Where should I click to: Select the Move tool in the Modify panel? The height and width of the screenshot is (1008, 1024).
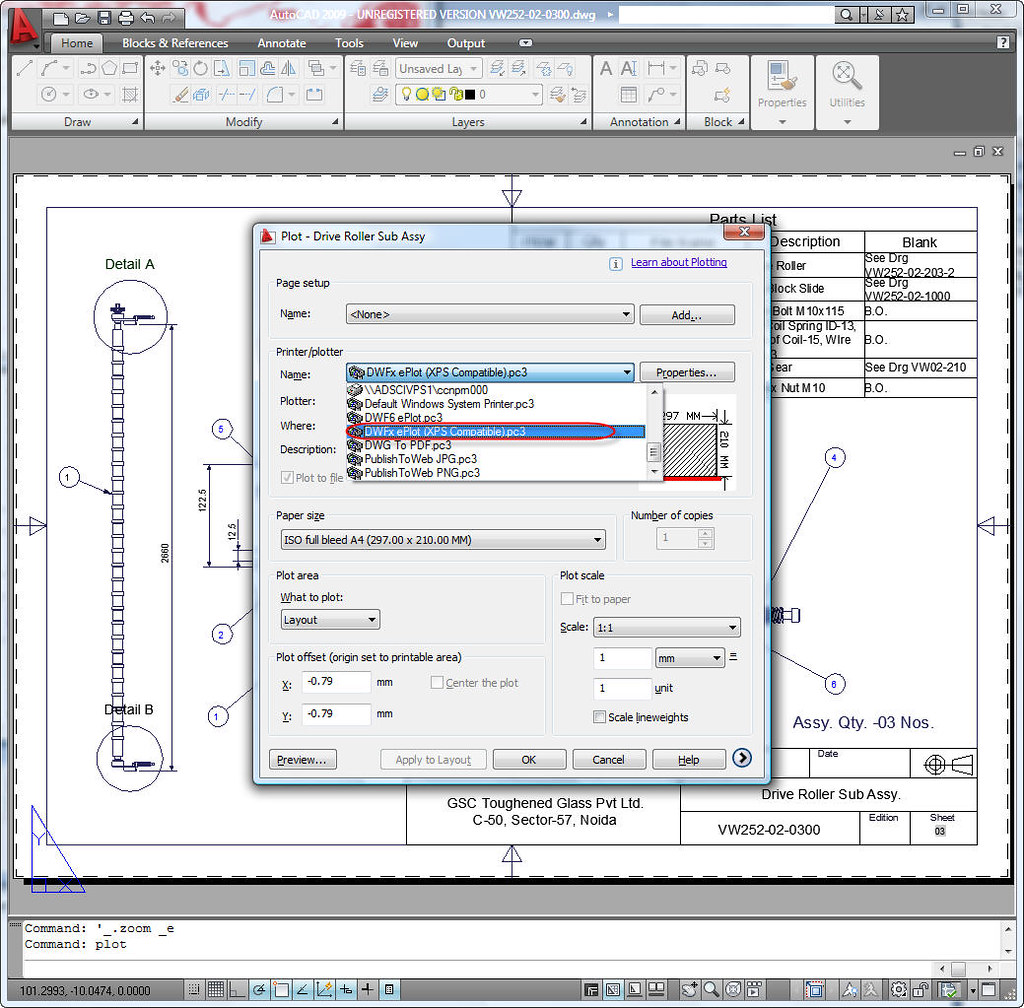157,68
